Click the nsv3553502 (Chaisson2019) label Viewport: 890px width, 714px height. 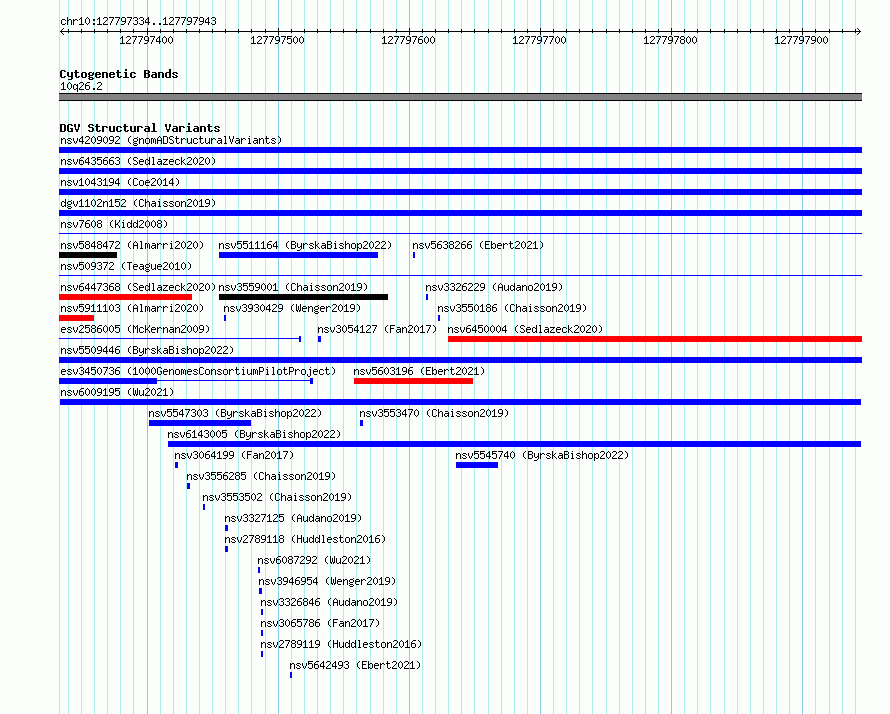pyautogui.click(x=277, y=497)
